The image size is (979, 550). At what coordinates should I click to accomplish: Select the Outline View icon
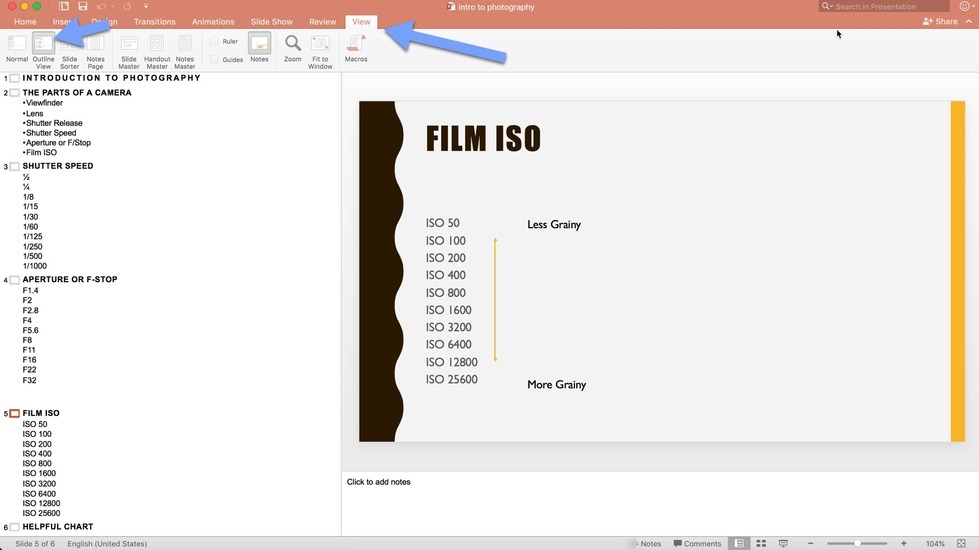[43, 46]
